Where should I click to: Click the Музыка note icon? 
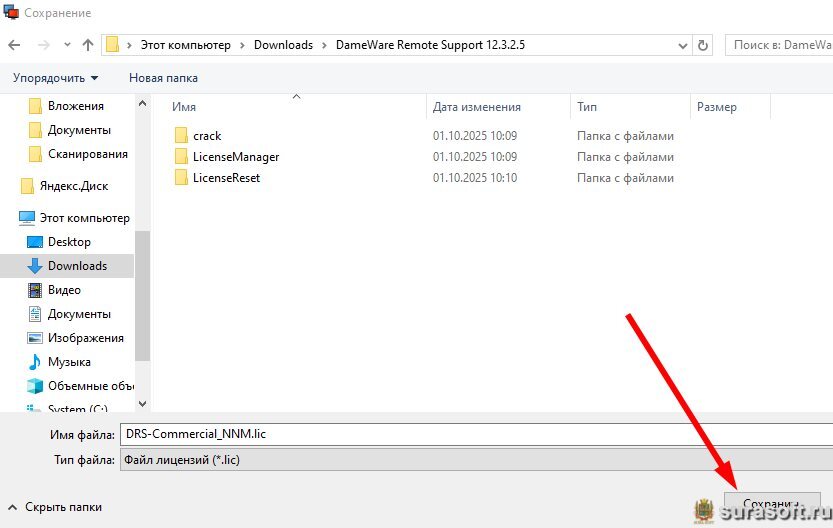coord(35,362)
